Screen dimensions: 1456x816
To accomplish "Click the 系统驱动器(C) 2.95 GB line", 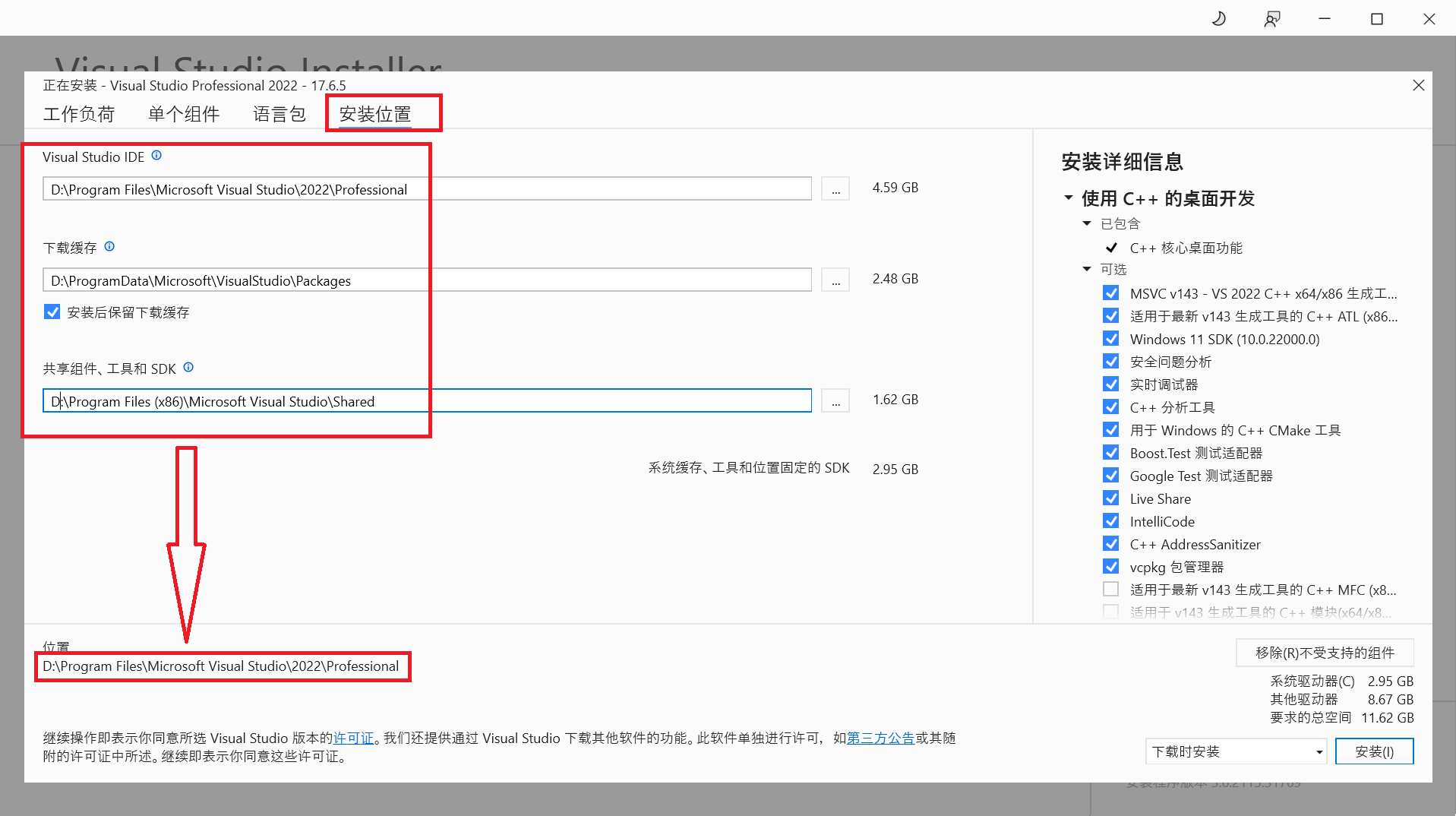I will 1341,682.
